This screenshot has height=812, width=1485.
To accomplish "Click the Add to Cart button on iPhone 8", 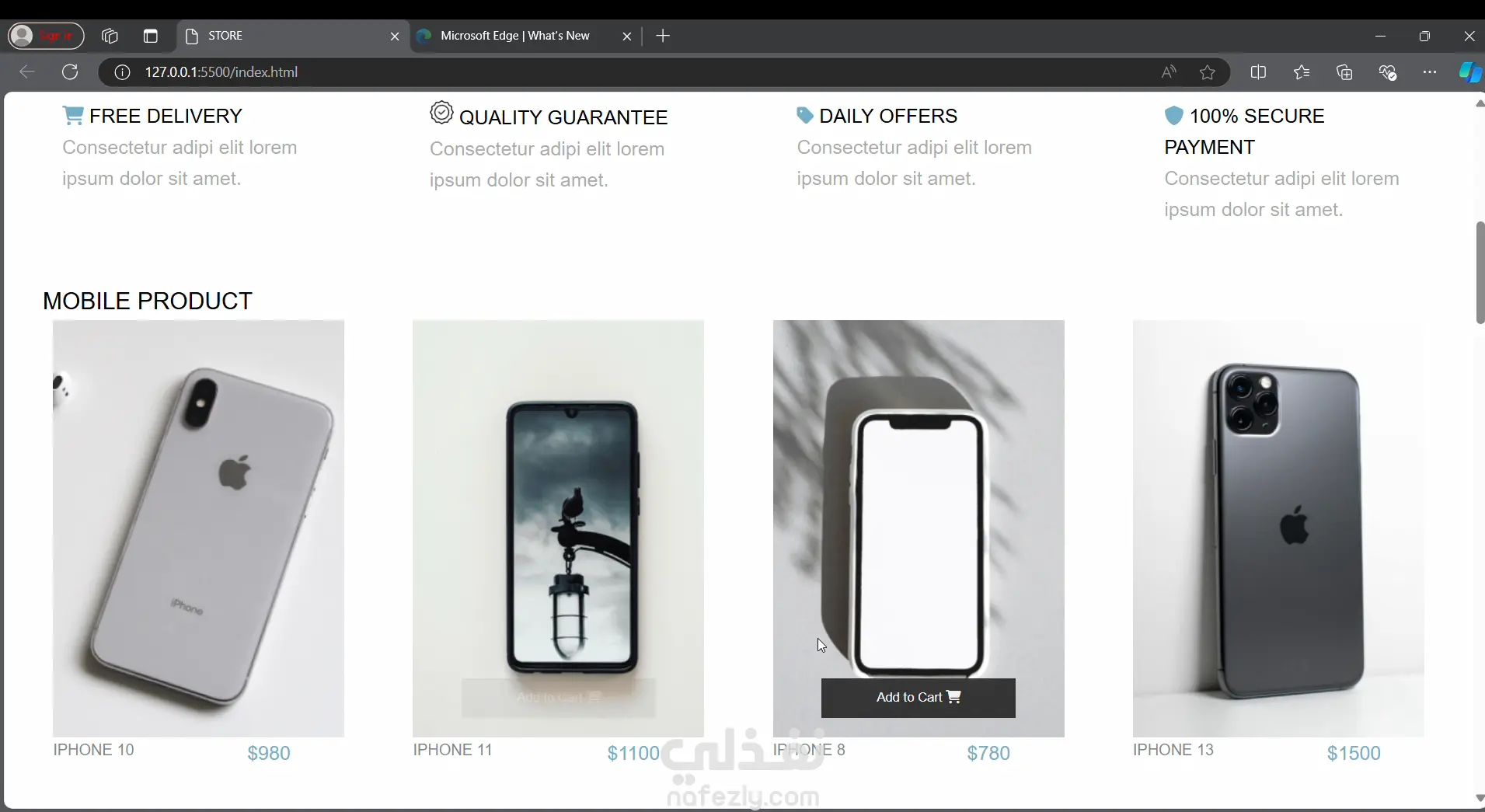I will click(x=918, y=697).
